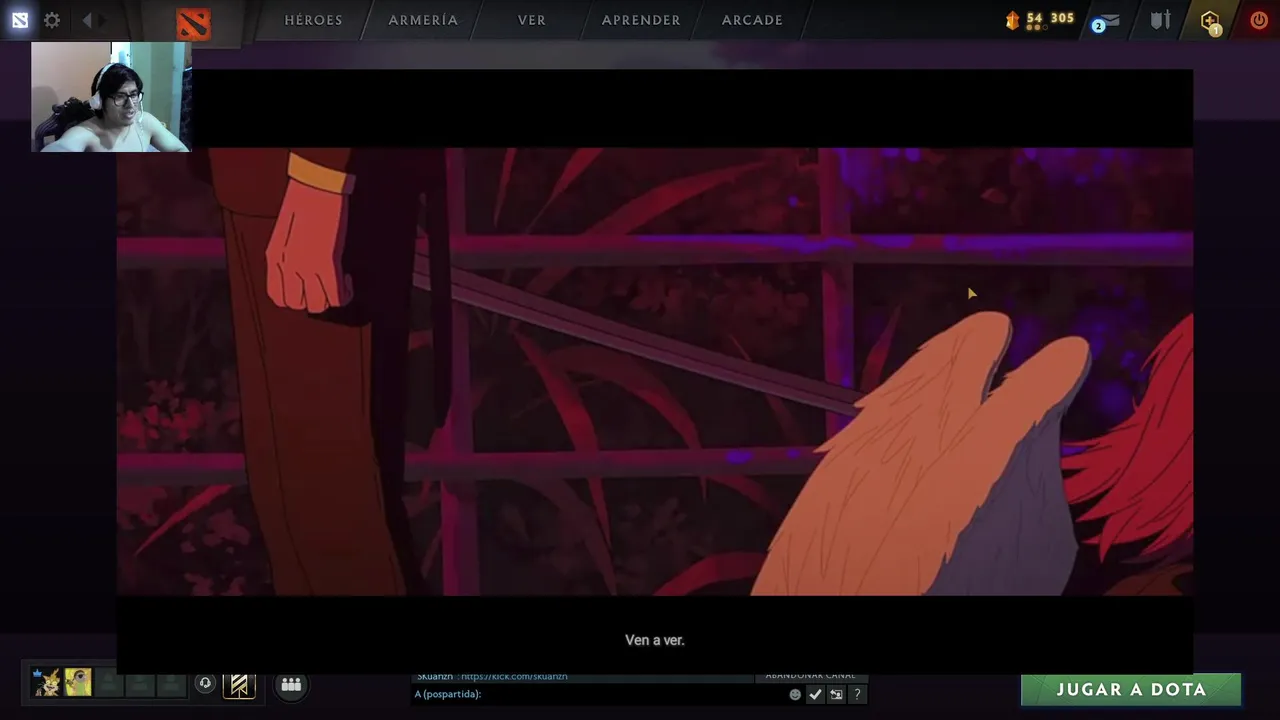
Task: Open the shield and sword icon
Action: (1160, 20)
